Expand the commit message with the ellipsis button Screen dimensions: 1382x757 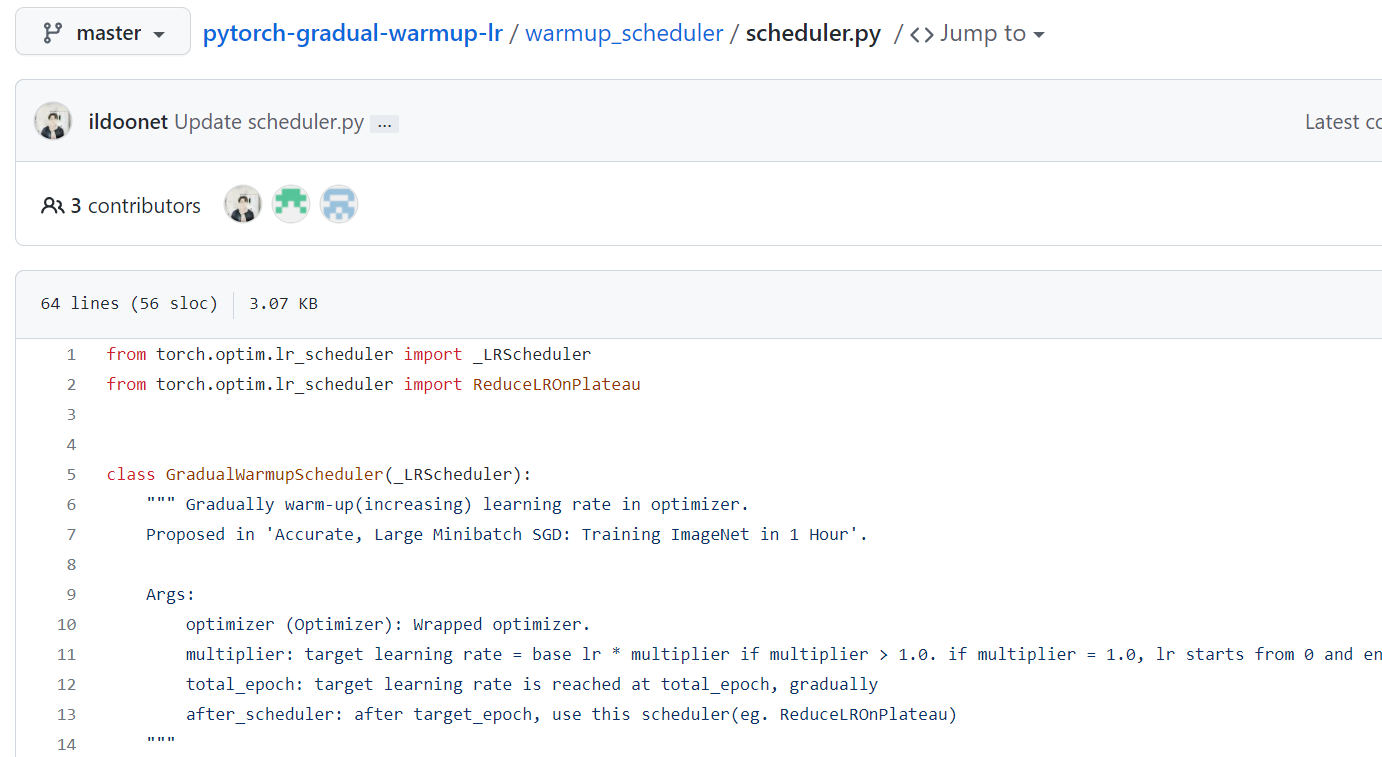(384, 123)
